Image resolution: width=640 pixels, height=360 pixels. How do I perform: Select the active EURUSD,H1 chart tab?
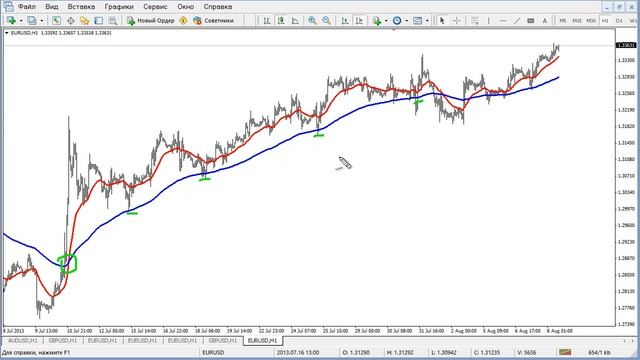pyautogui.click(x=262, y=340)
